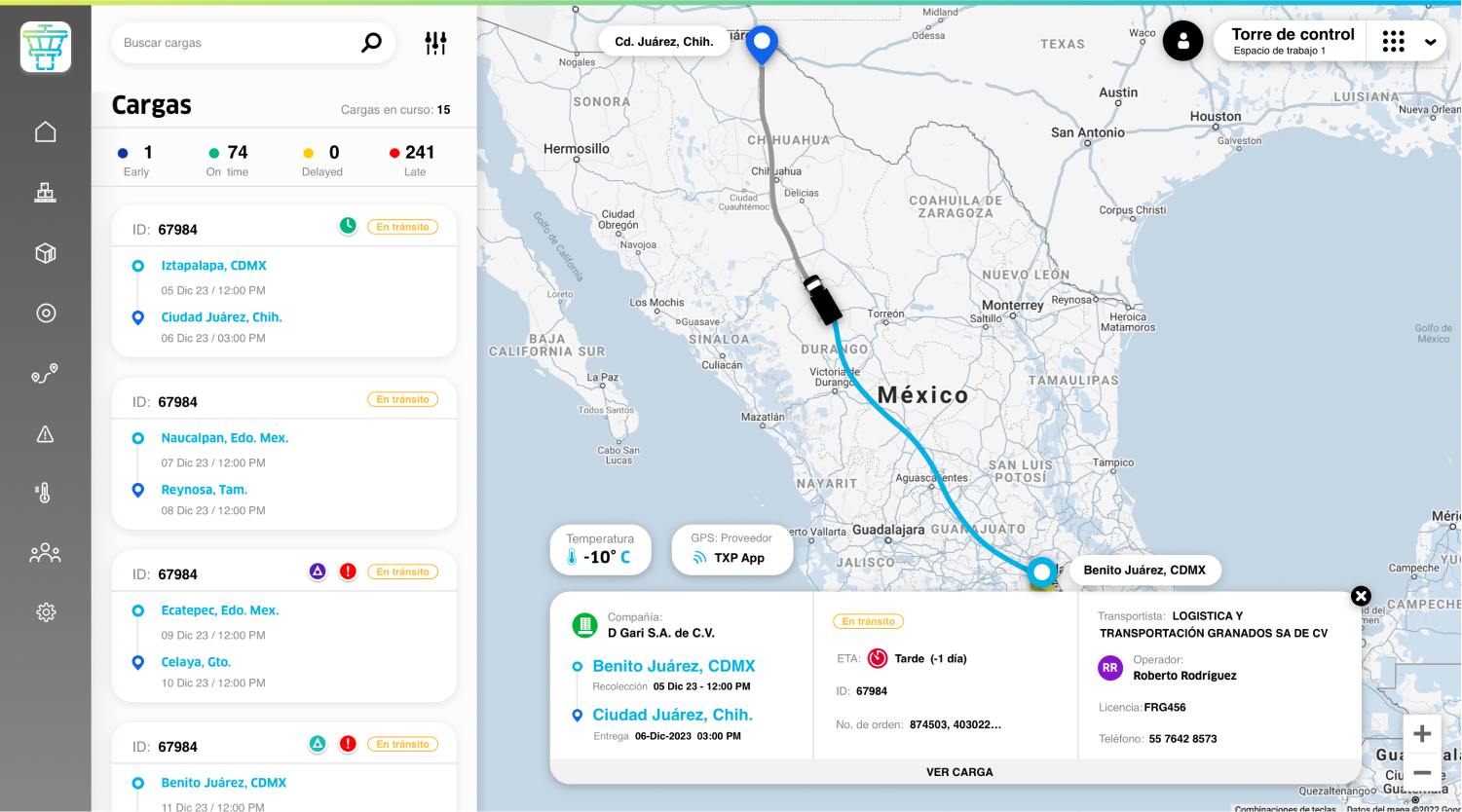Click the Ciudad Juárez, Chih. destination link
Viewport: 1462px width, 812px height.
tap(672, 715)
